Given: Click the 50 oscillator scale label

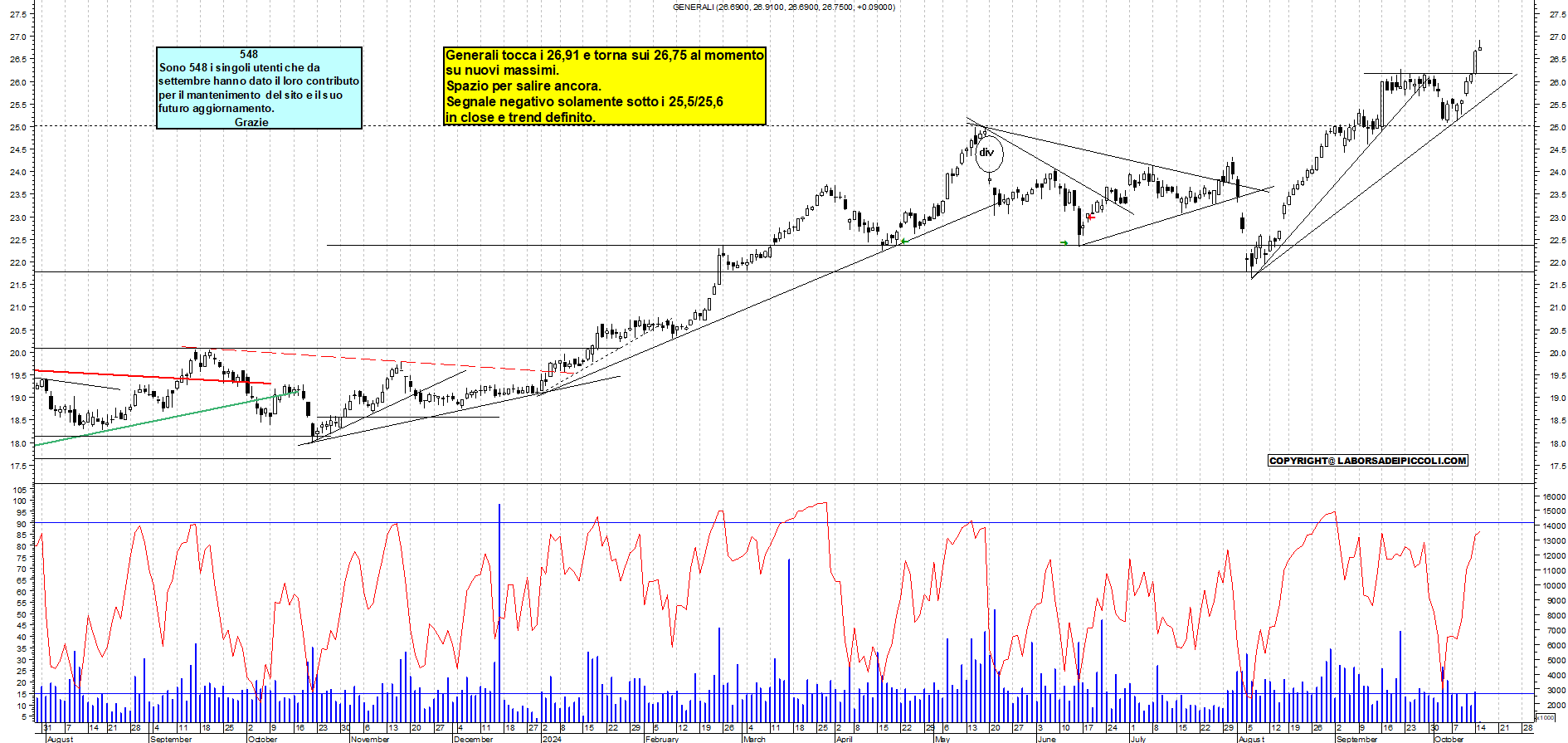Looking at the screenshot, I should (x=22, y=615).
